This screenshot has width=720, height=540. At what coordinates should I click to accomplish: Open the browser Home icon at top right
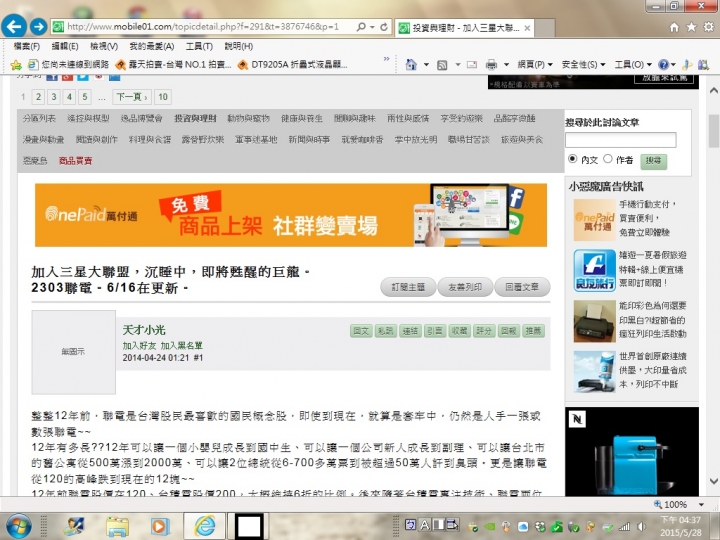click(x=674, y=27)
